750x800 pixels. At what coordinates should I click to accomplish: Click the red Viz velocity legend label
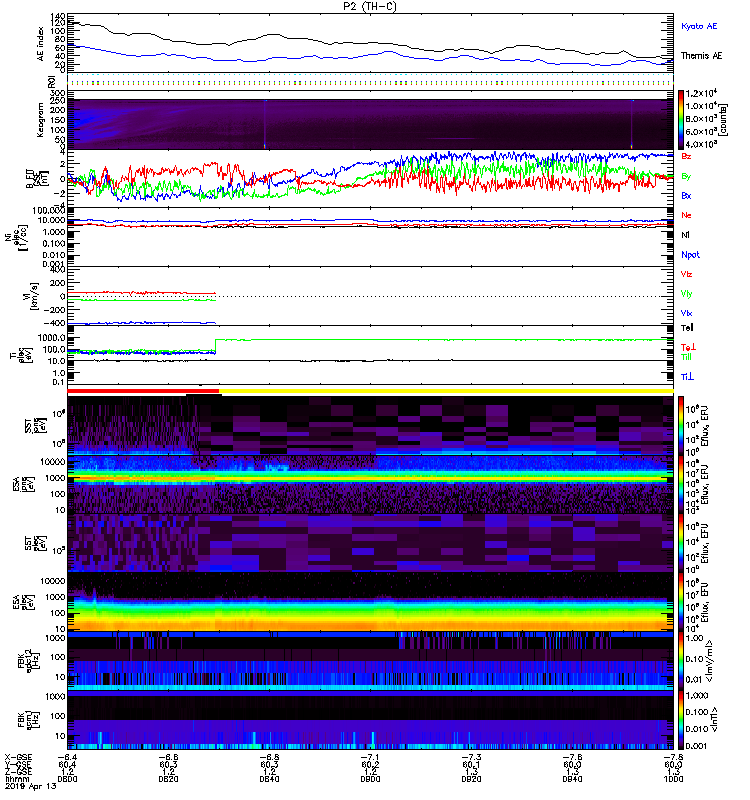(686, 274)
